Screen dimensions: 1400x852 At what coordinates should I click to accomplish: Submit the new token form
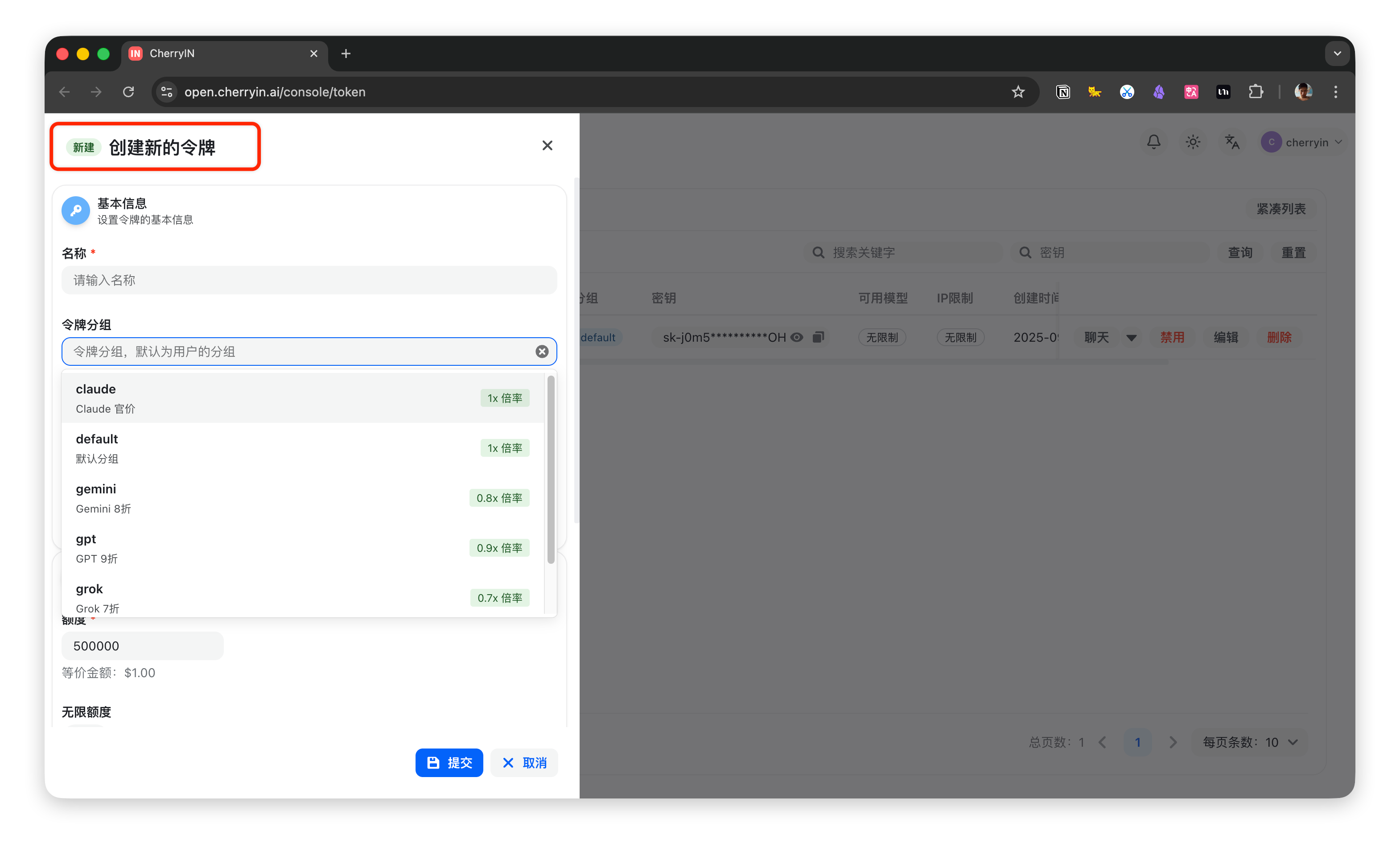coord(449,763)
